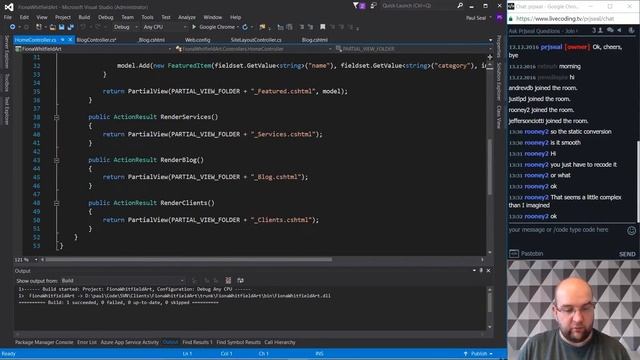Click the Open File folder icon
The height and width of the screenshot is (360, 640).
tap(53, 27)
